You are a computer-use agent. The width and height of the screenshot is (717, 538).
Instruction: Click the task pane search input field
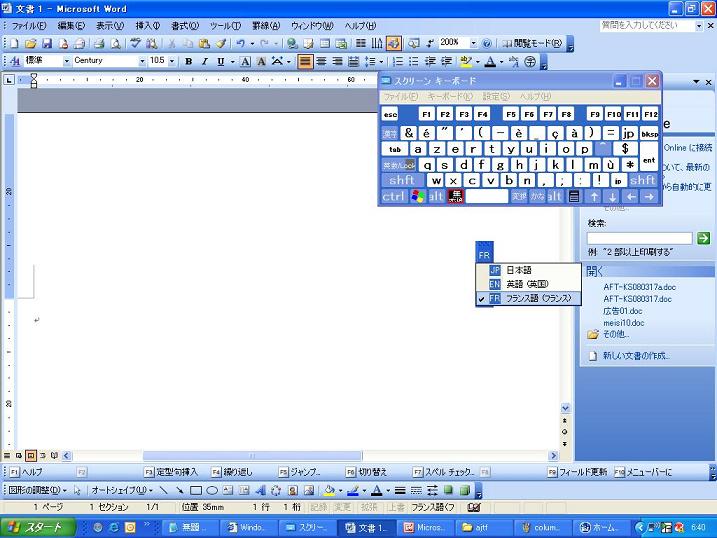tap(639, 238)
